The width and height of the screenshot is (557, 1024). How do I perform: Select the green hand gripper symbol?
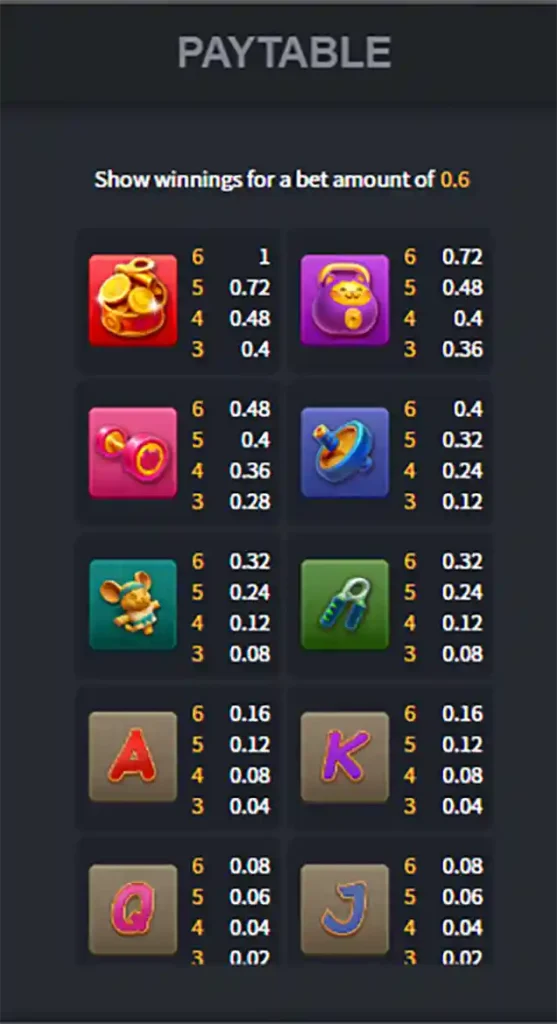(345, 605)
